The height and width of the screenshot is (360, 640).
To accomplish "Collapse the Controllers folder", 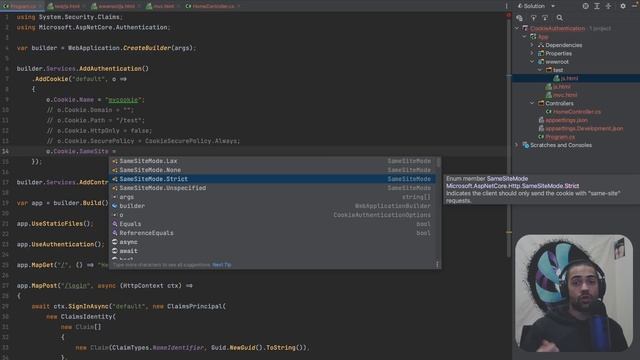I will (x=532, y=103).
